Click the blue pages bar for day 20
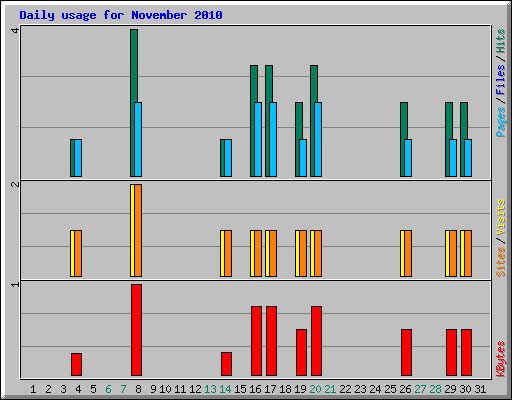Viewport: 512px width, 400px height. coord(318,139)
